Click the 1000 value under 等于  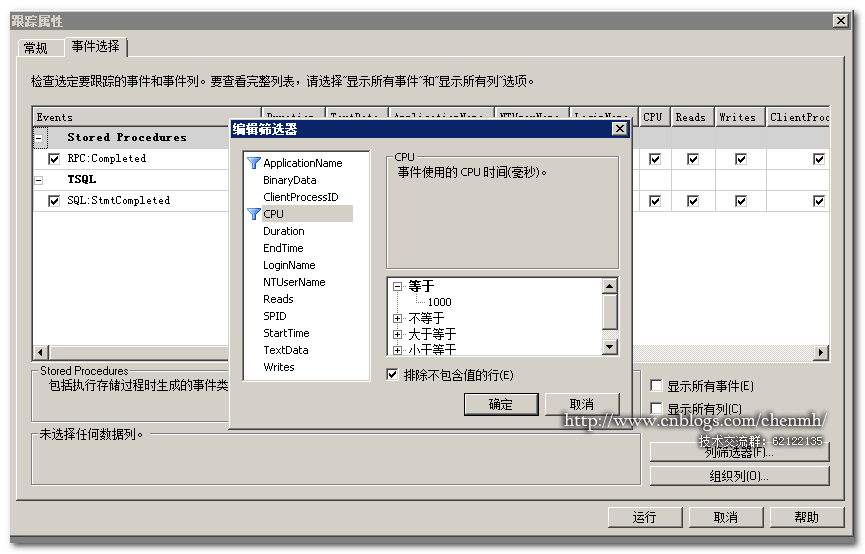click(x=439, y=302)
